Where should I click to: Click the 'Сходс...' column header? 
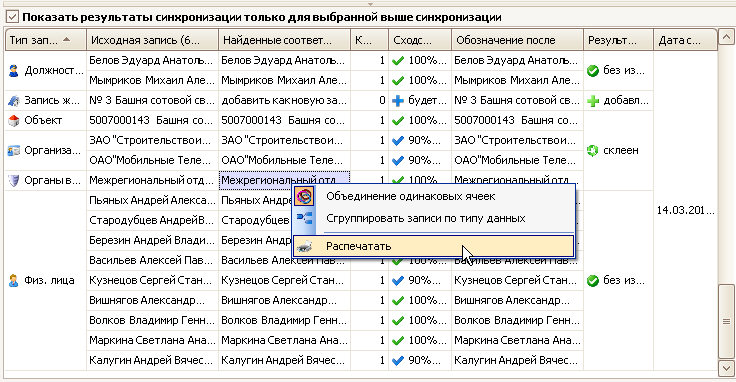point(420,40)
